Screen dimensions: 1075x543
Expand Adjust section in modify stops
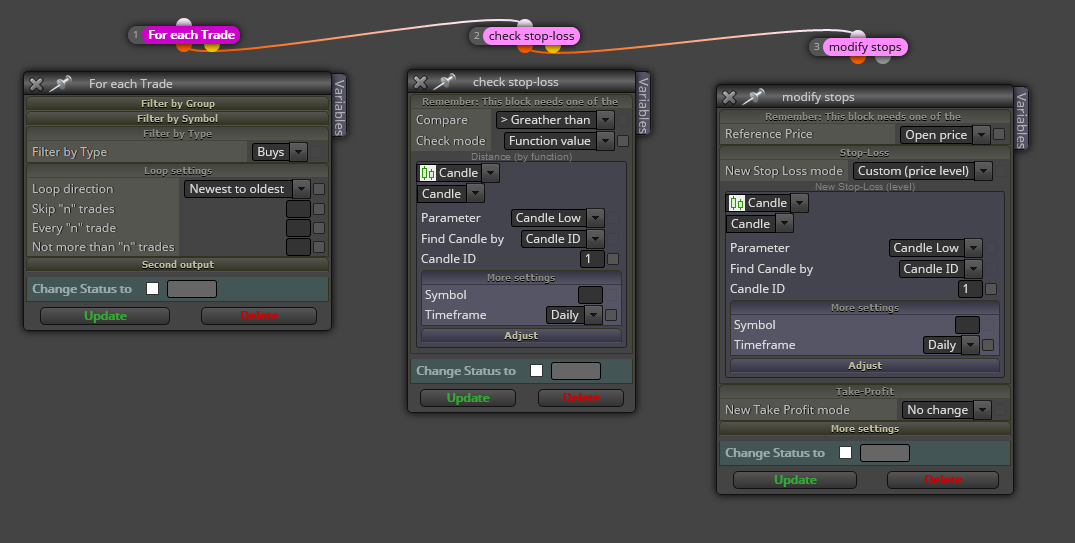click(x=865, y=365)
